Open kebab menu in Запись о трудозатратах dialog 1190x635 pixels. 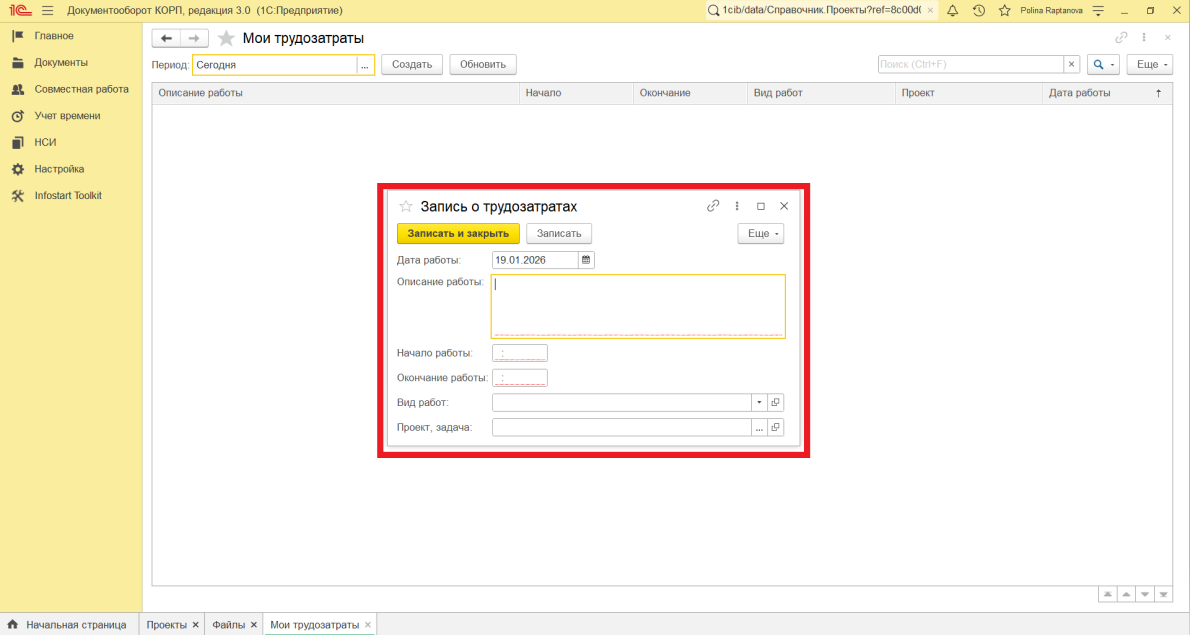click(737, 206)
